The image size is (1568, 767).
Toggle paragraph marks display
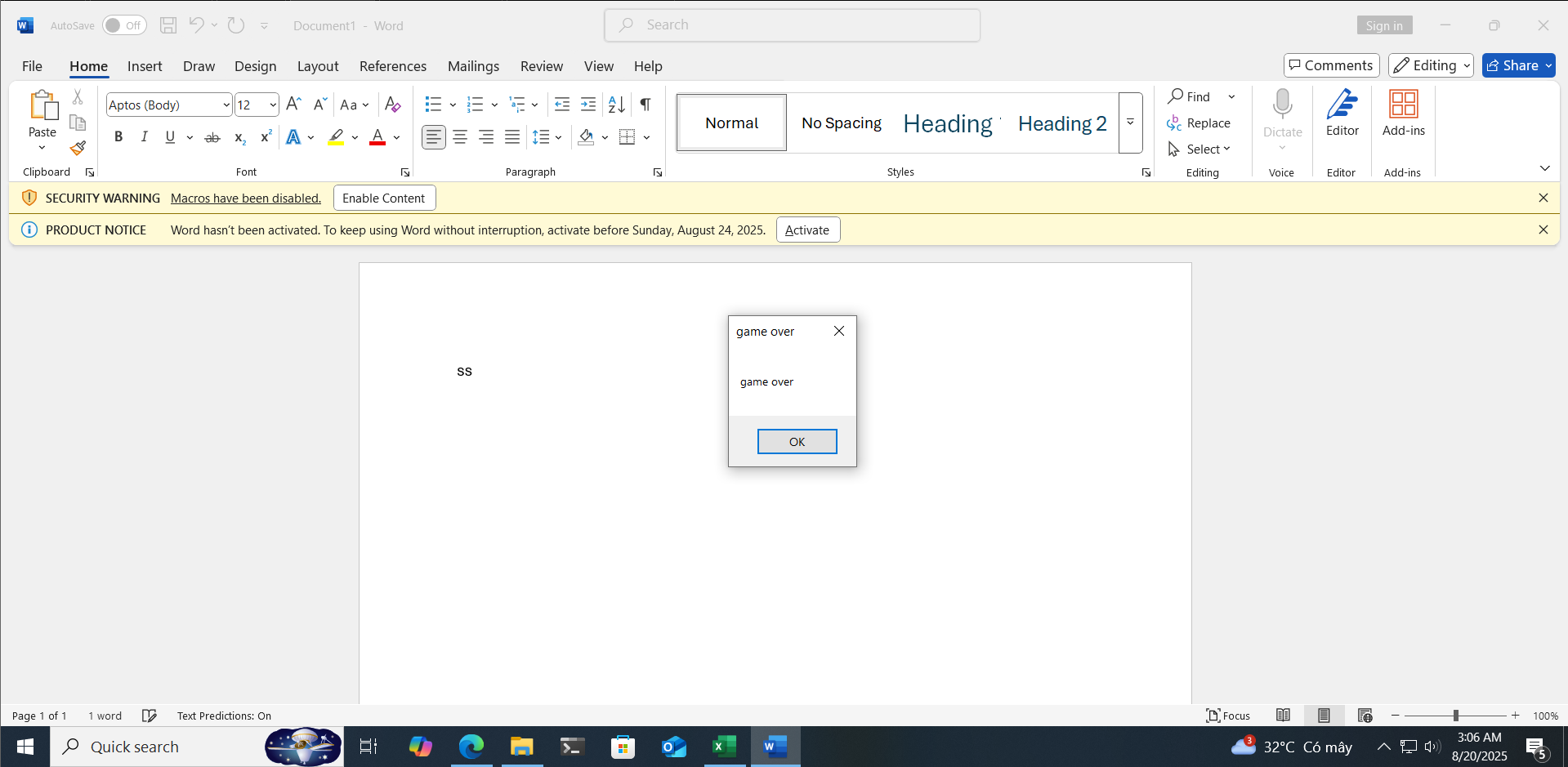[646, 104]
